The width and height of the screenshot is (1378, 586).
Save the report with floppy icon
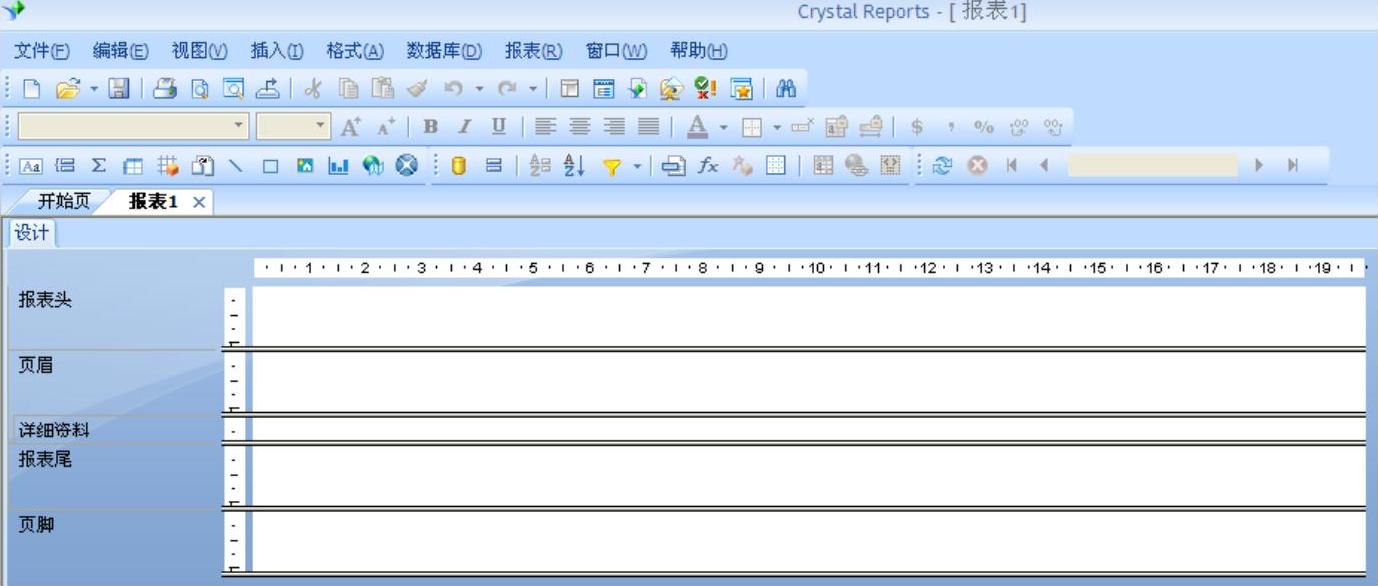click(119, 89)
